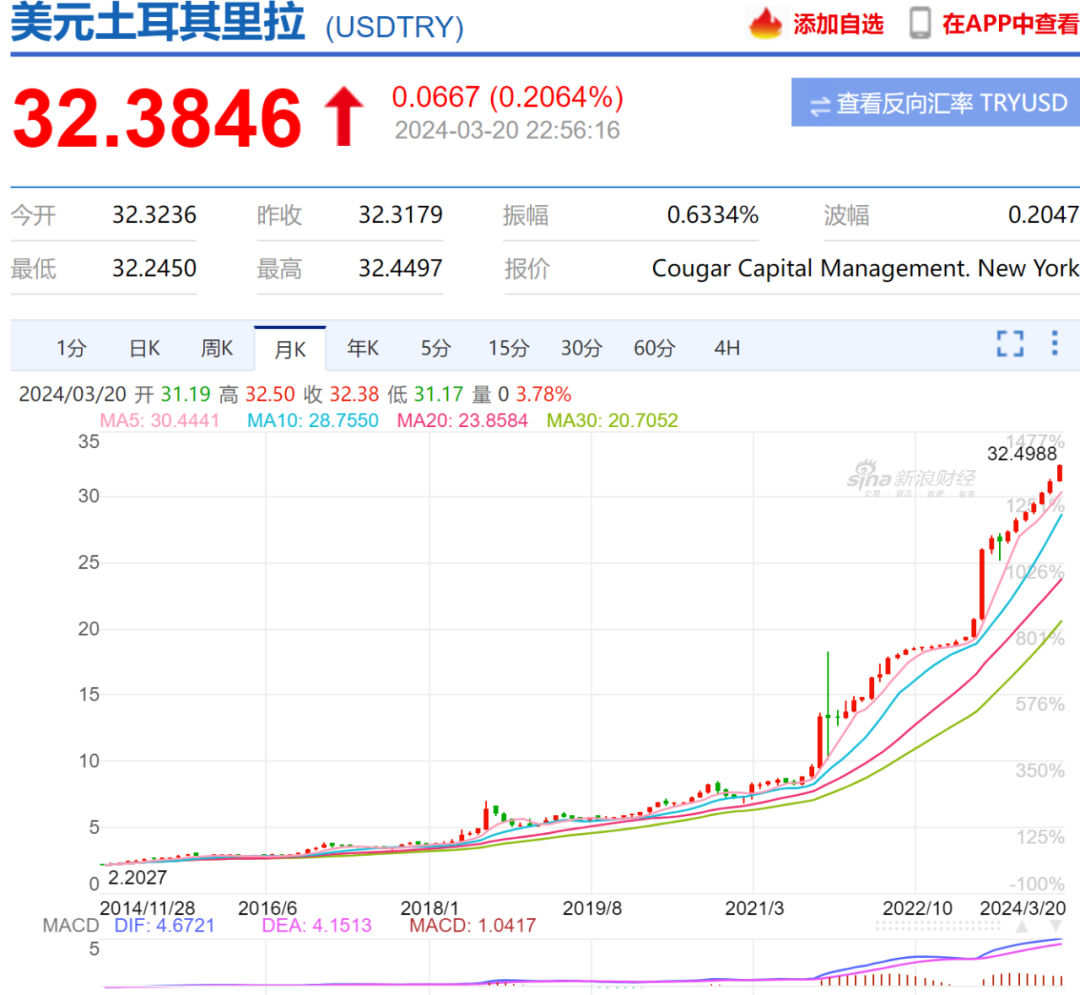Click the MACD: 1.0417 indicator value
Image resolution: width=1080 pixels, height=995 pixels.
pyautogui.click(x=472, y=925)
